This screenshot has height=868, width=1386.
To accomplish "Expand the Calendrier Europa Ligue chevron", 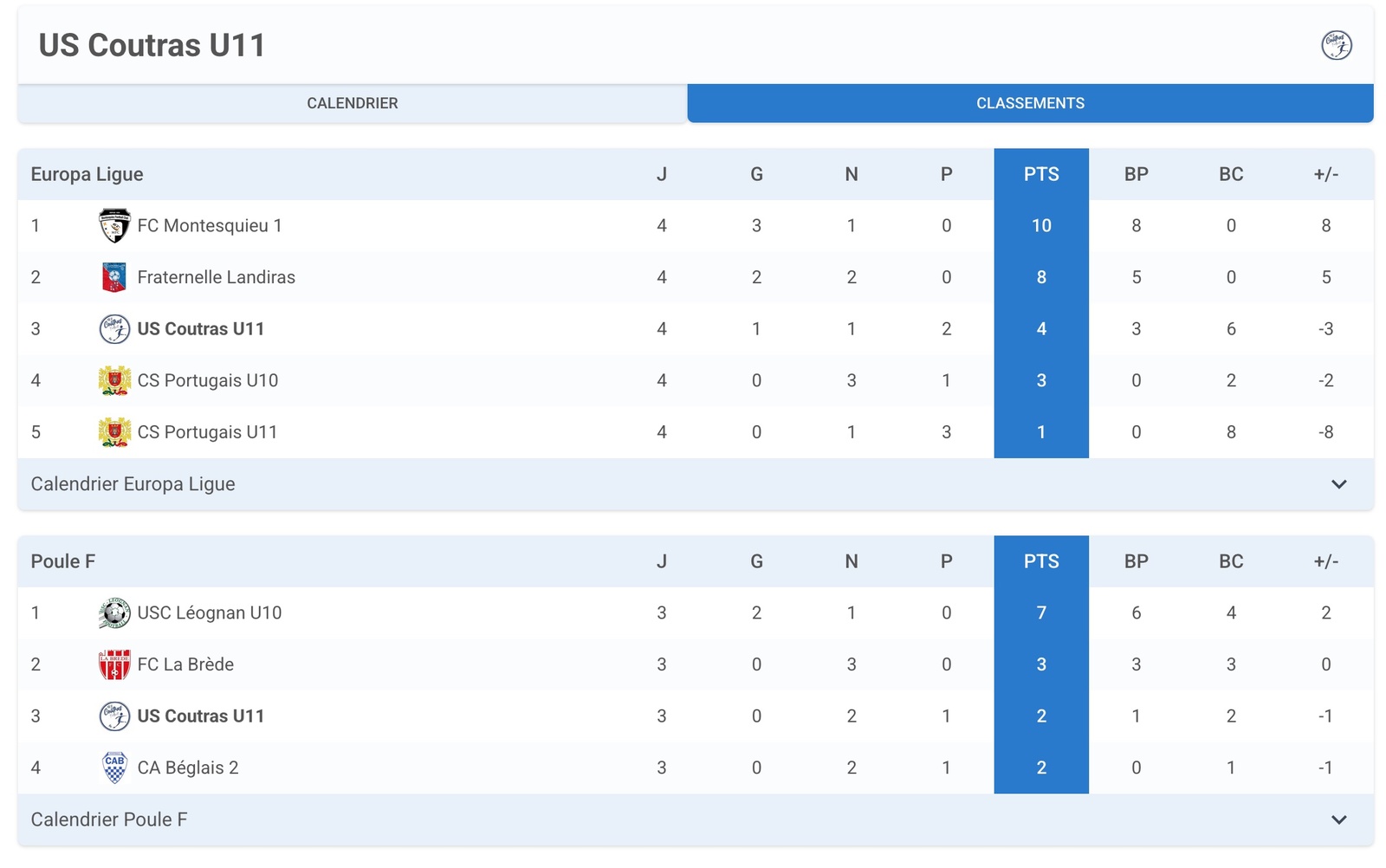I will click(1338, 484).
